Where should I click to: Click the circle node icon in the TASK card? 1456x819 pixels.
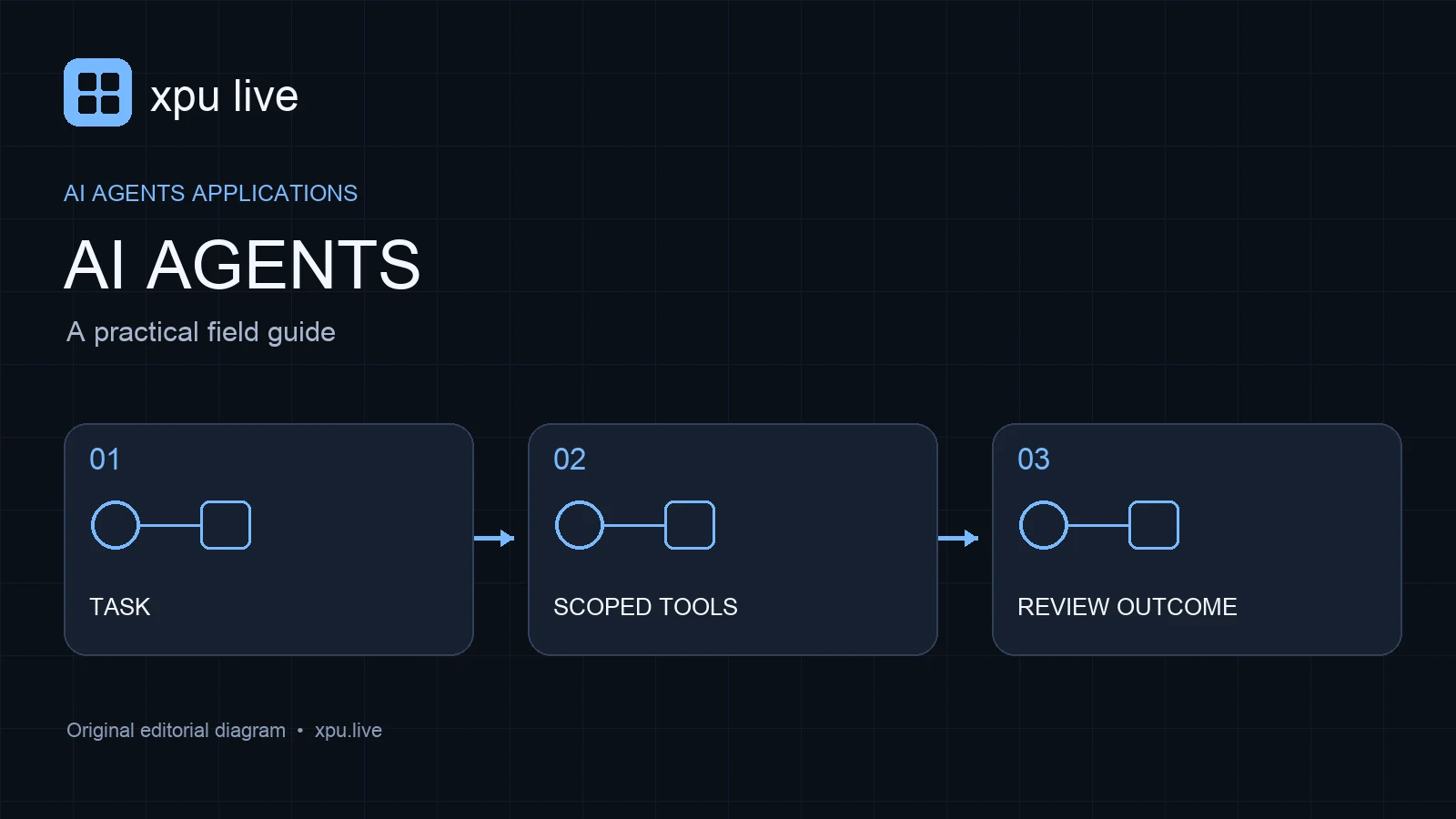tap(116, 525)
